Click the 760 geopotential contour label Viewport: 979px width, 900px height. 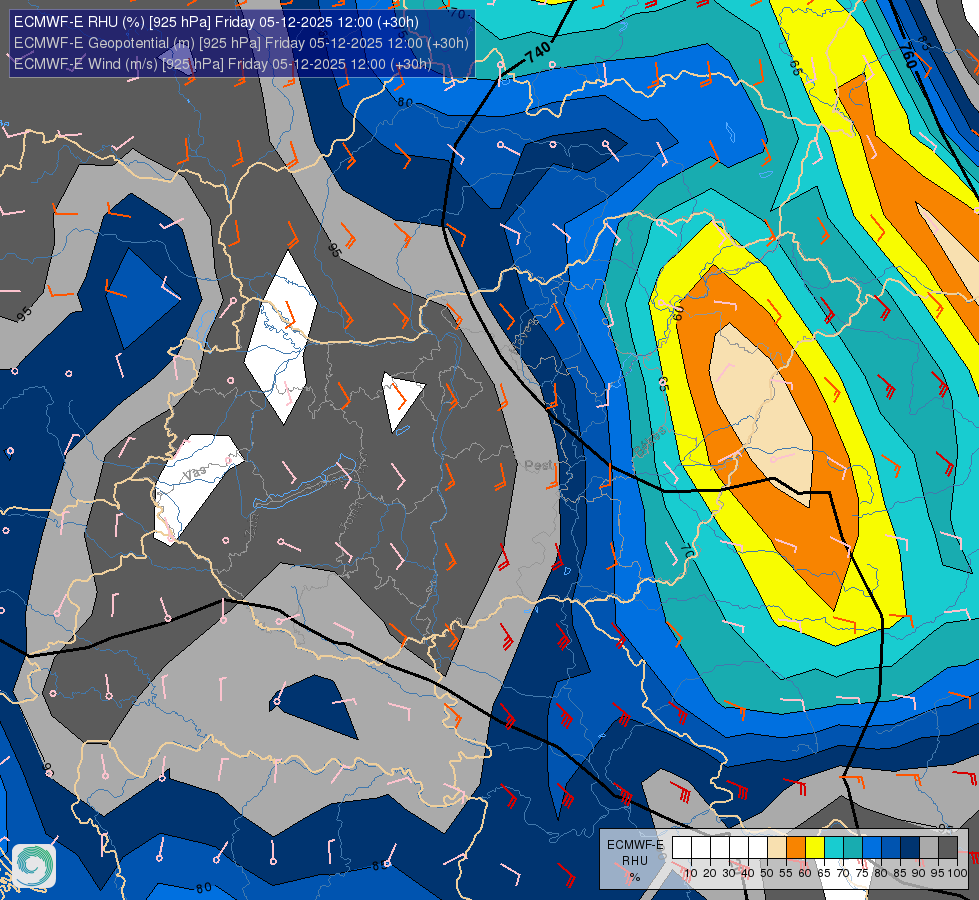click(908, 56)
